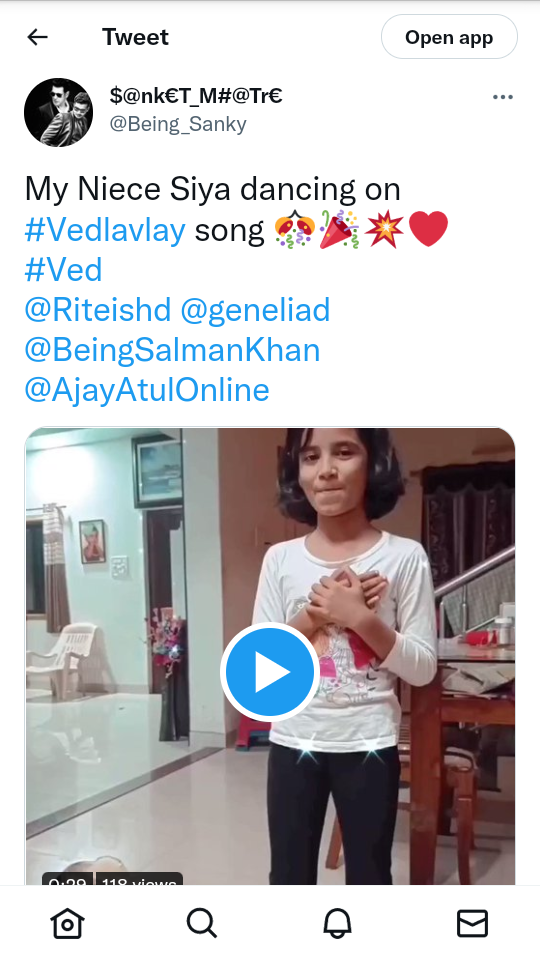540x960 pixels.
Task: Open the messages envelope icon
Action: pyautogui.click(x=473, y=923)
